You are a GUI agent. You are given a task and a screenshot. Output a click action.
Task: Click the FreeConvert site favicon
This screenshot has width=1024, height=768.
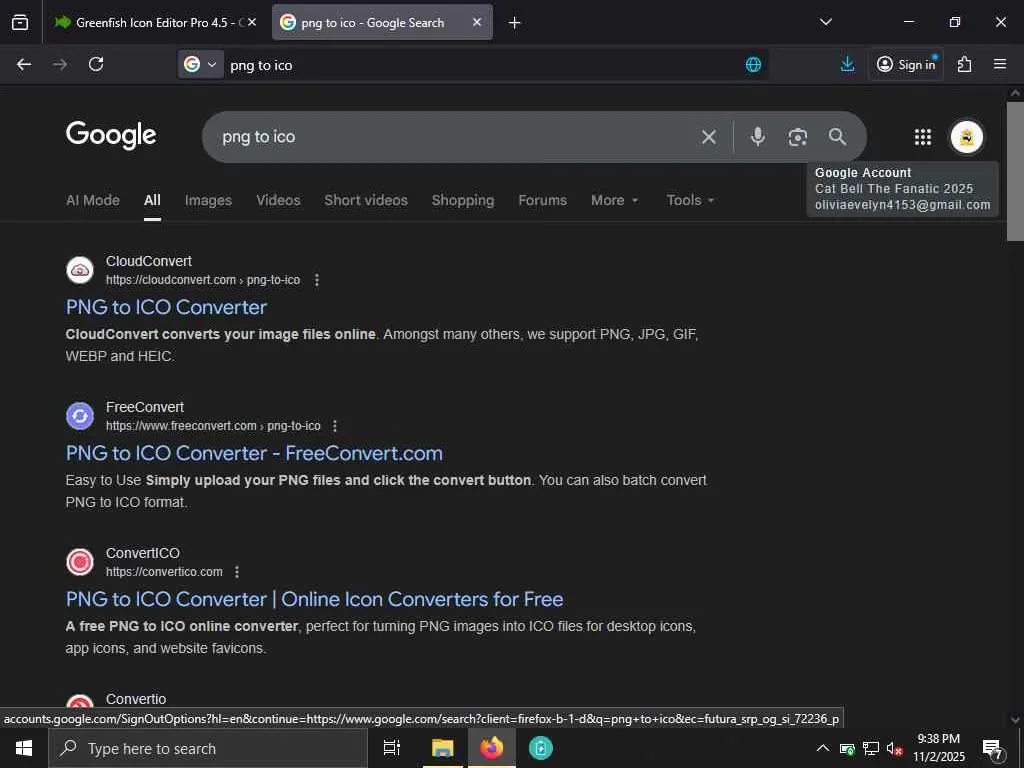(x=80, y=416)
